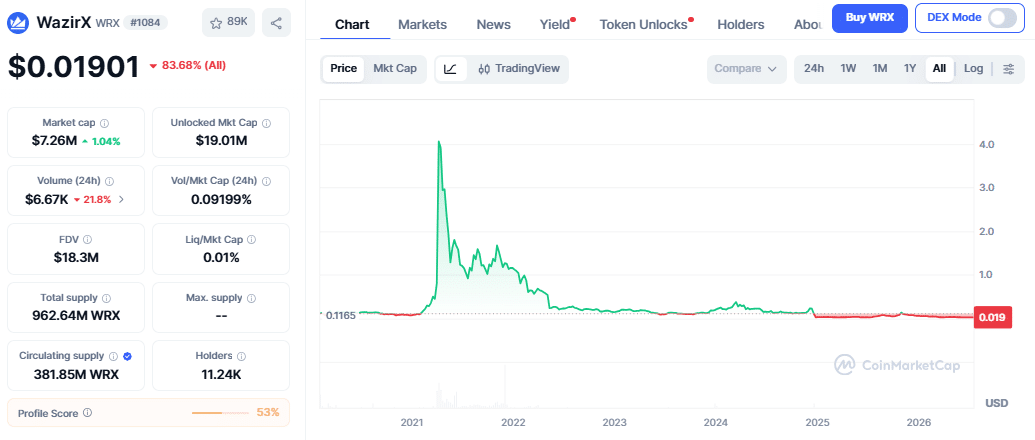Open Volume (24h) info icon

tap(110, 181)
